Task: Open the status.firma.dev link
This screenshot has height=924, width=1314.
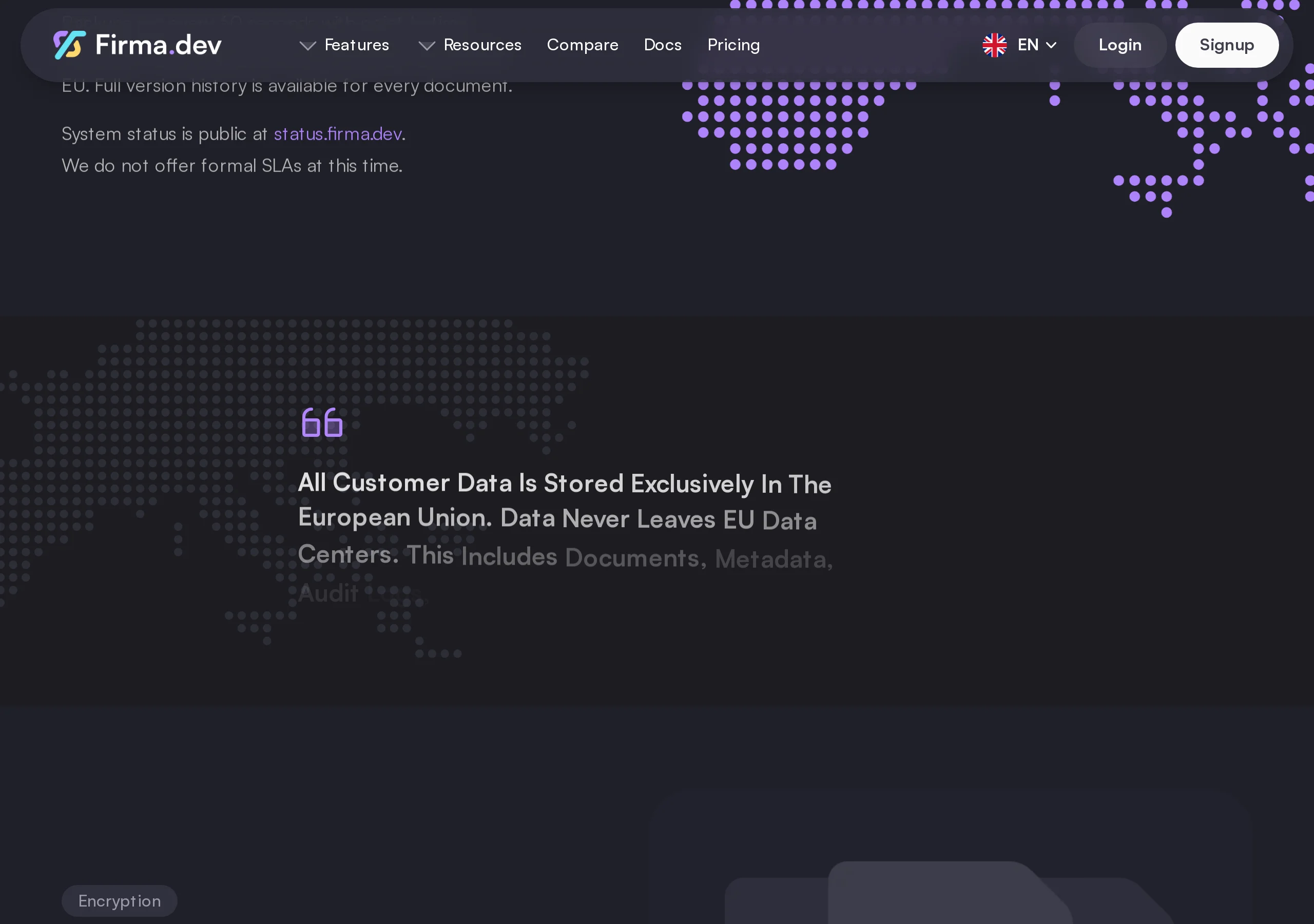Action: pos(338,134)
